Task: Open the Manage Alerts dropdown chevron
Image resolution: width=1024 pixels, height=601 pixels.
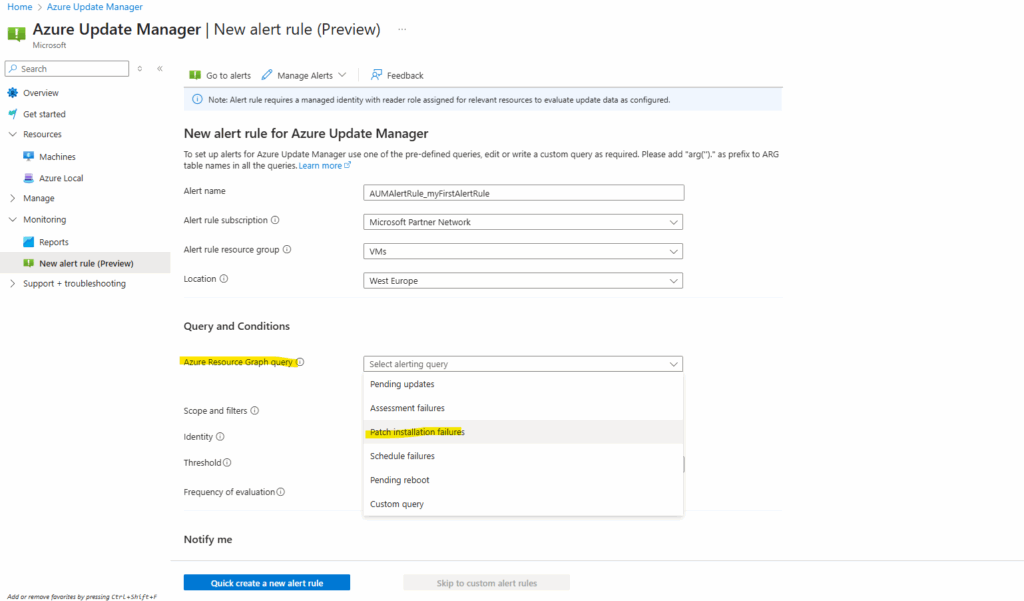Action: (342, 75)
